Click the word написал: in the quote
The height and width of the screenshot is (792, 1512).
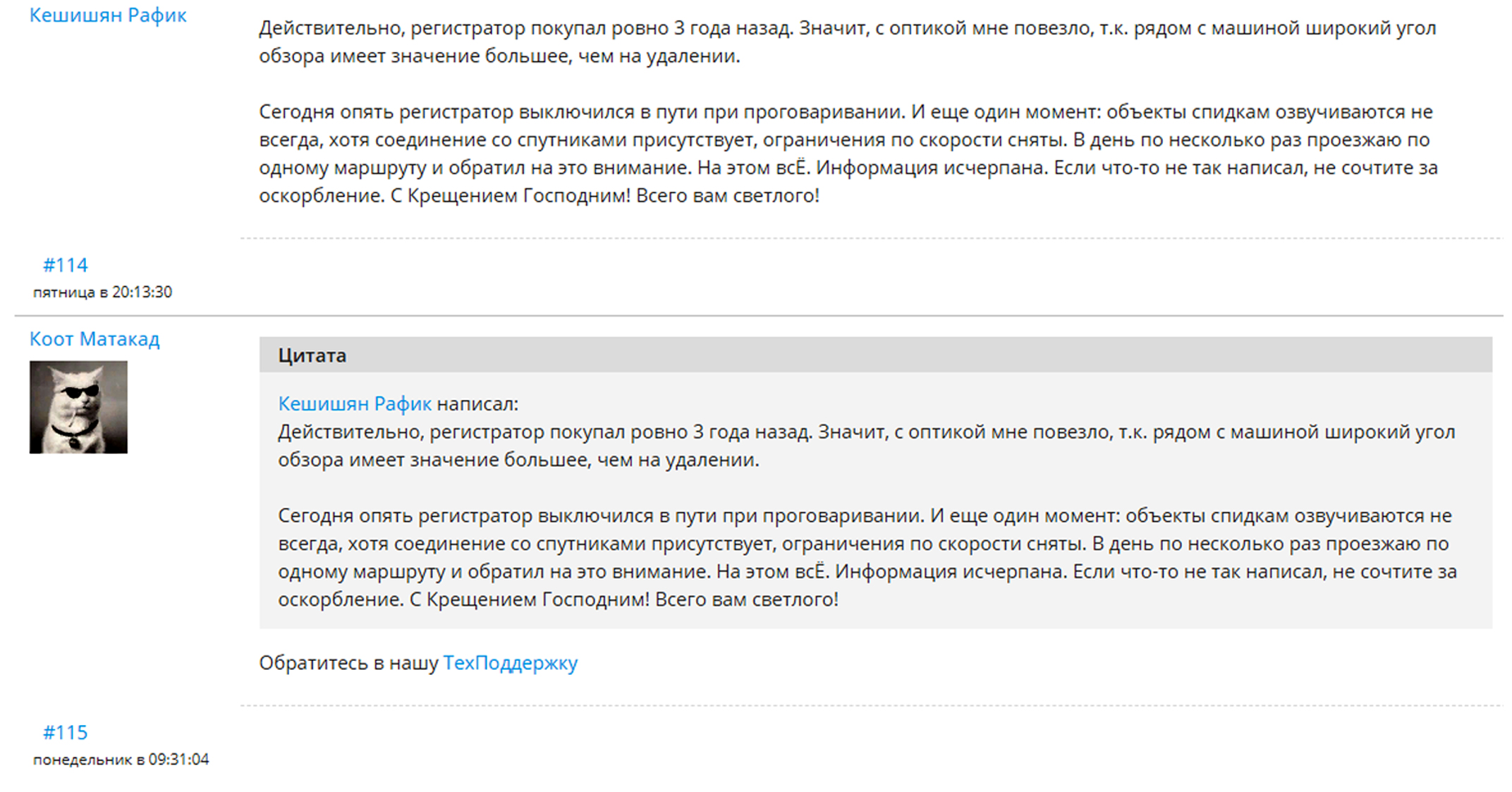[477, 403]
